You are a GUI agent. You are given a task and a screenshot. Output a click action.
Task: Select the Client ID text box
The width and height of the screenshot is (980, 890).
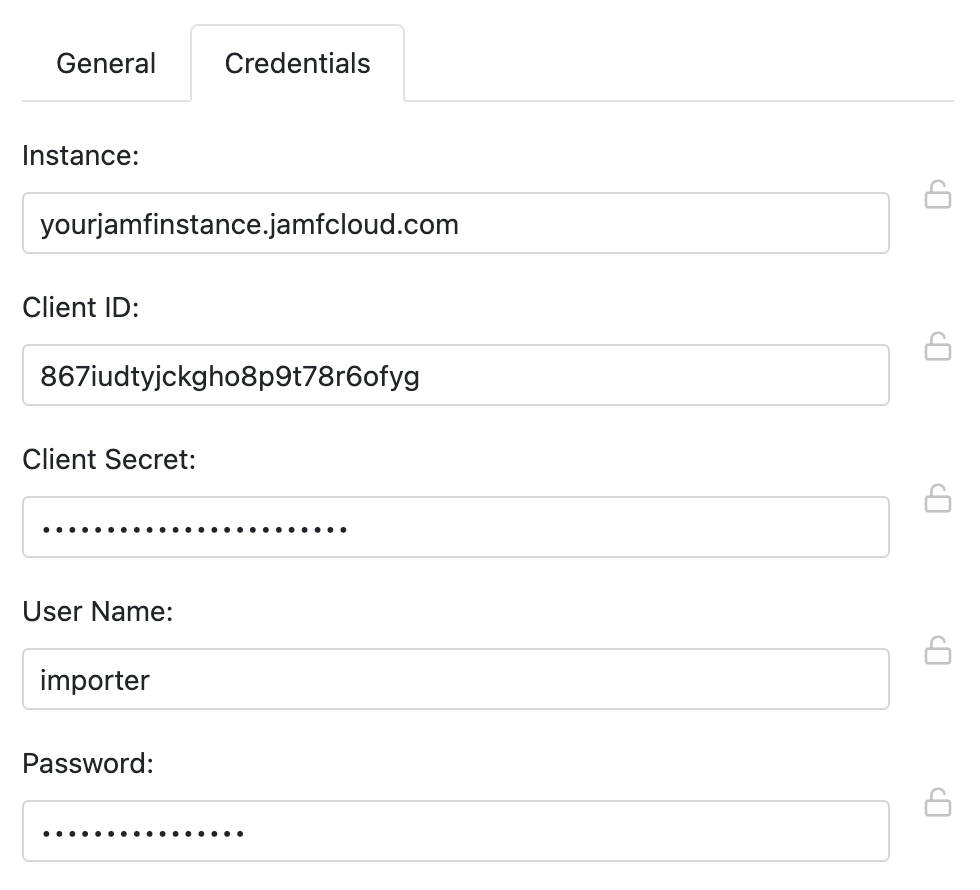(456, 375)
